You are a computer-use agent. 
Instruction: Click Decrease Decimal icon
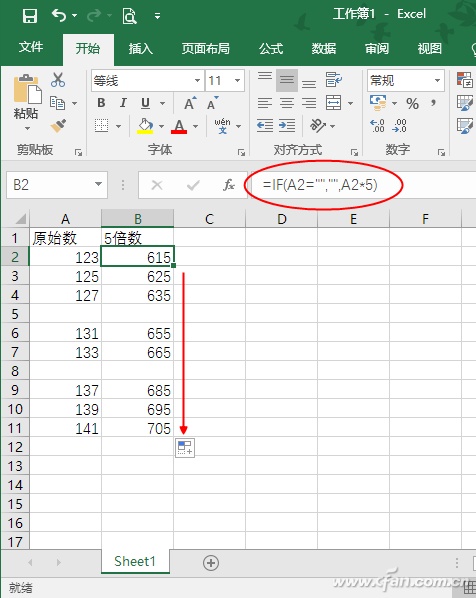pyautogui.click(x=399, y=125)
